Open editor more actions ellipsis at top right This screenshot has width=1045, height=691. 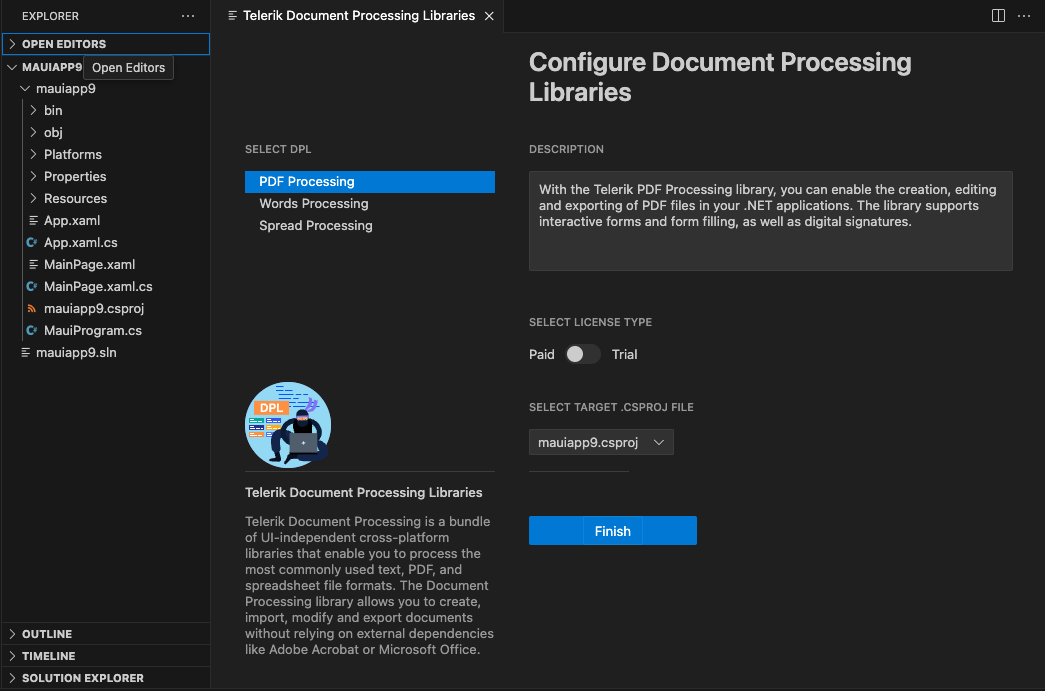(x=1024, y=16)
